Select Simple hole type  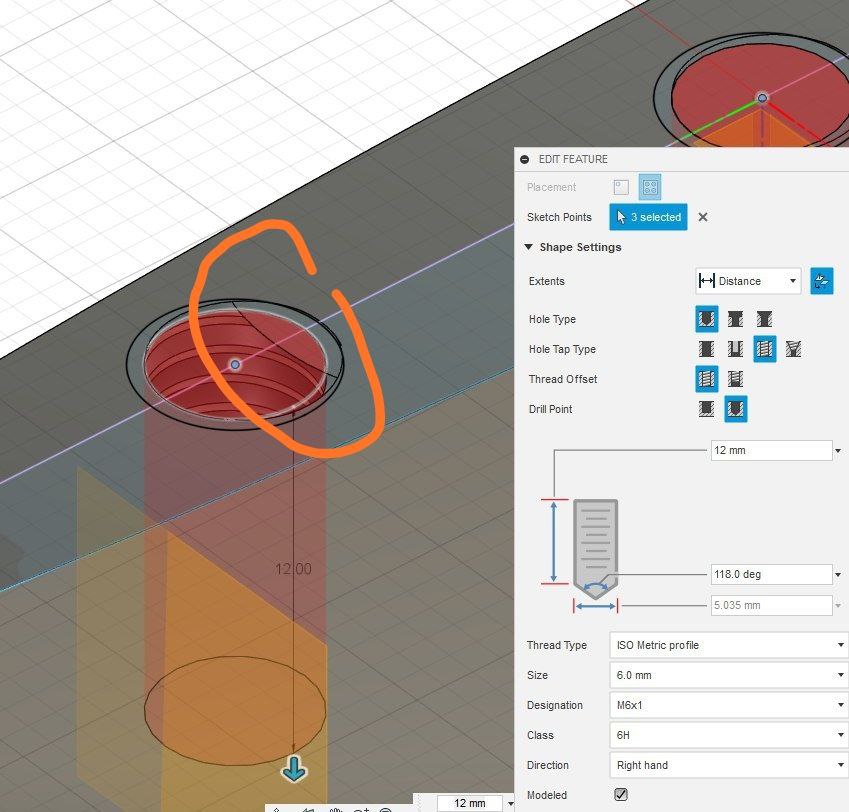coord(706,319)
